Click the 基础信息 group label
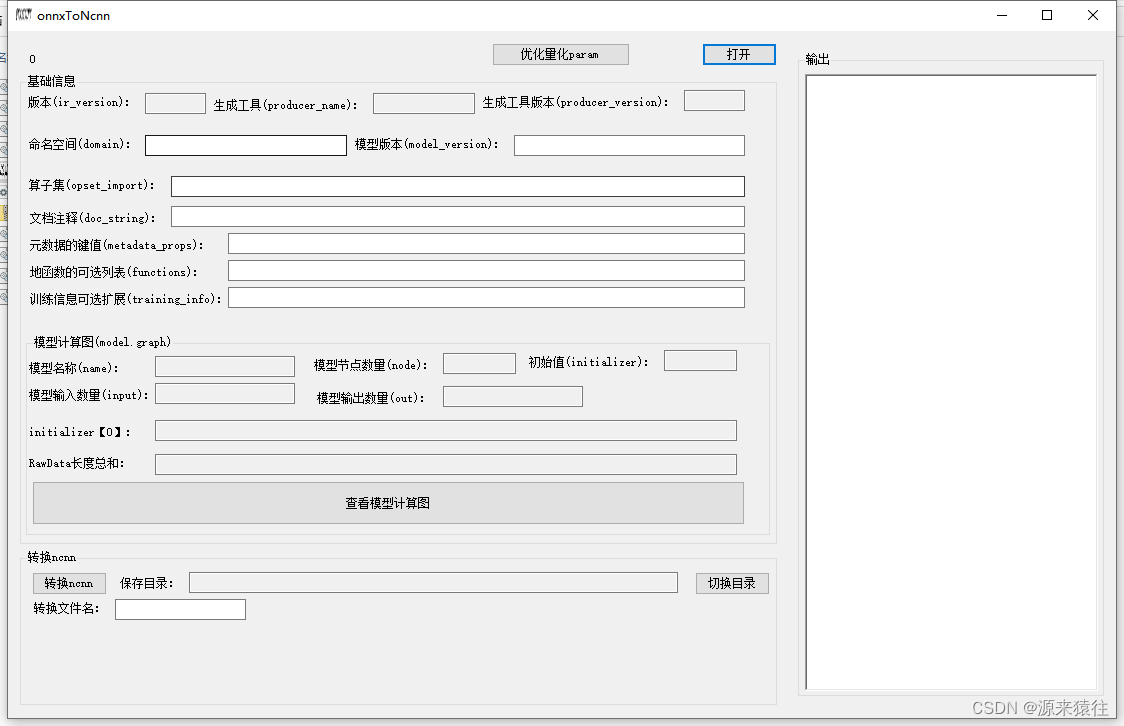Viewport: 1124px width, 726px height. [x=52, y=81]
